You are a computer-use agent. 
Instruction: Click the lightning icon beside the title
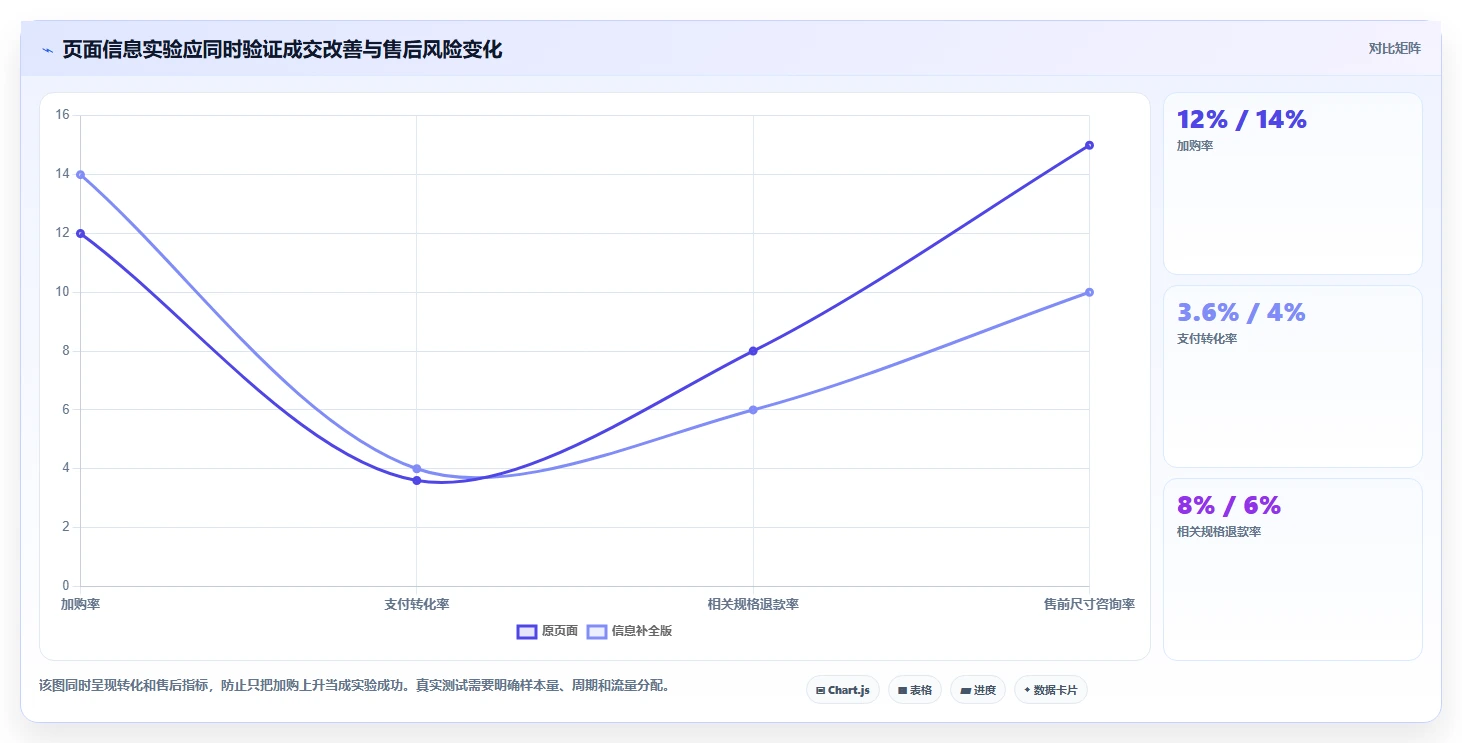tap(47, 50)
